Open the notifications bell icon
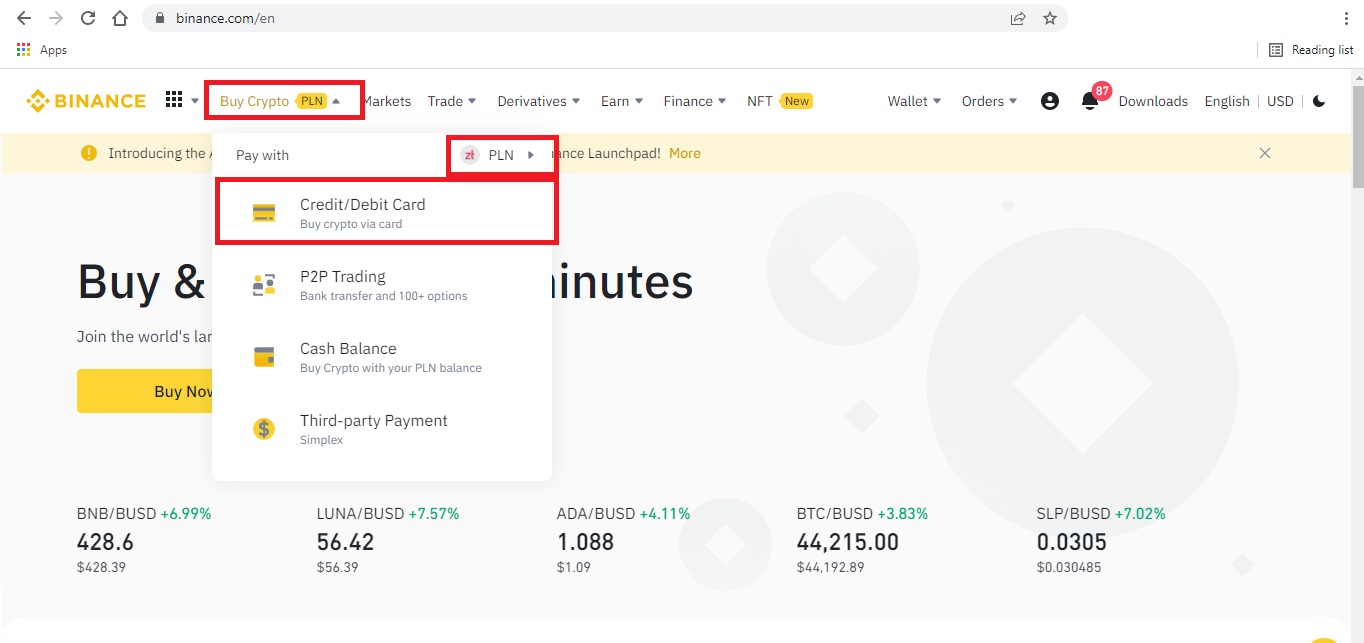1364x643 pixels. [x=1090, y=101]
